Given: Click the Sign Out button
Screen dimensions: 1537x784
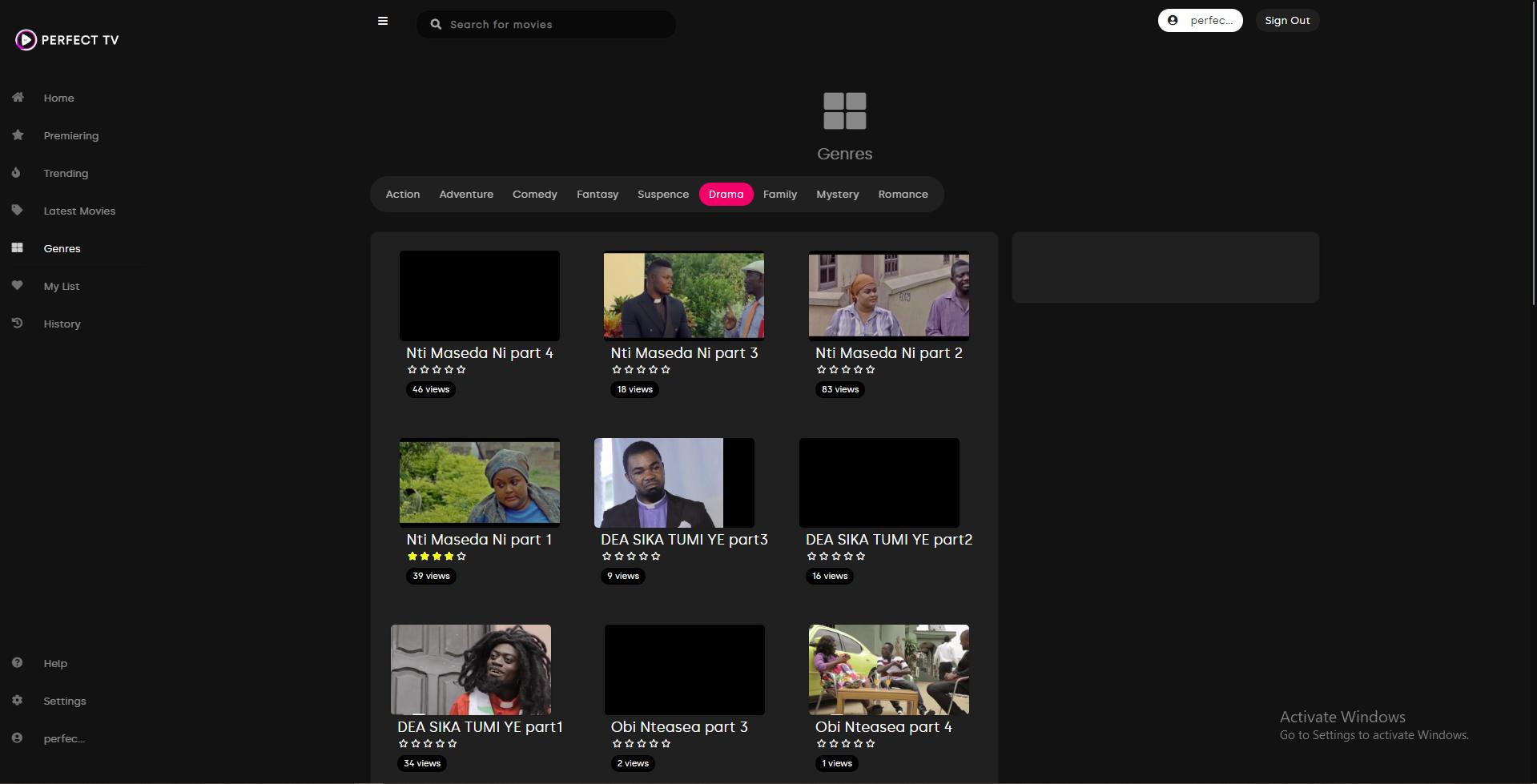Looking at the screenshot, I should pyautogui.click(x=1287, y=21).
